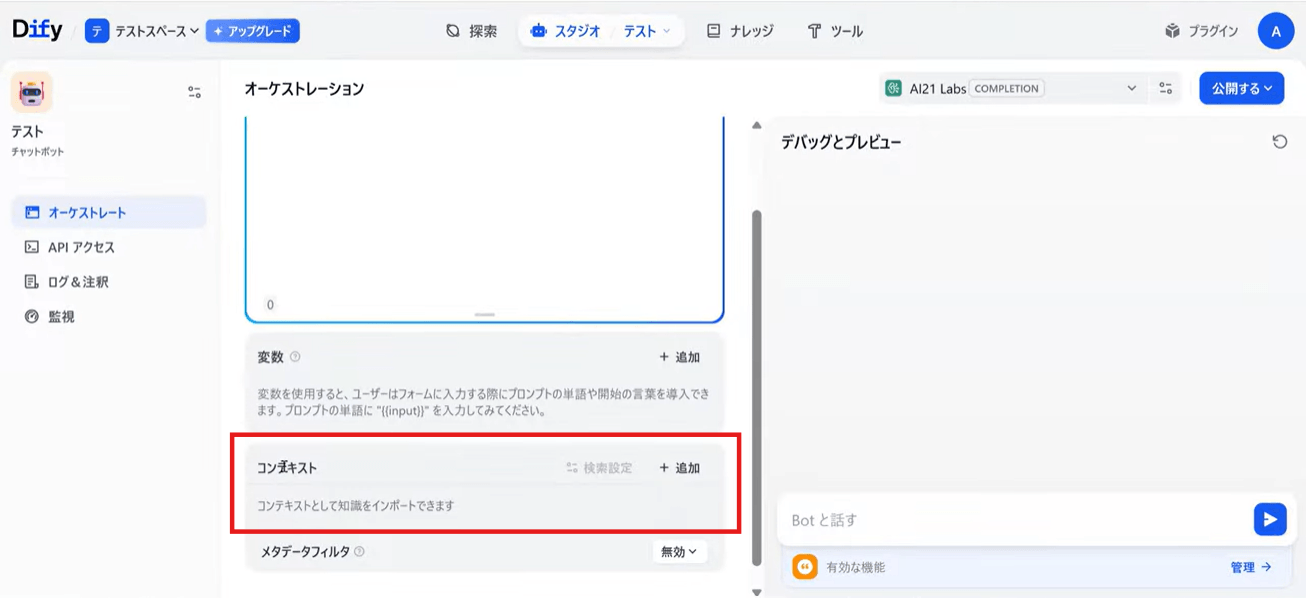Restart the debug conversation with refresh icon

click(1279, 142)
